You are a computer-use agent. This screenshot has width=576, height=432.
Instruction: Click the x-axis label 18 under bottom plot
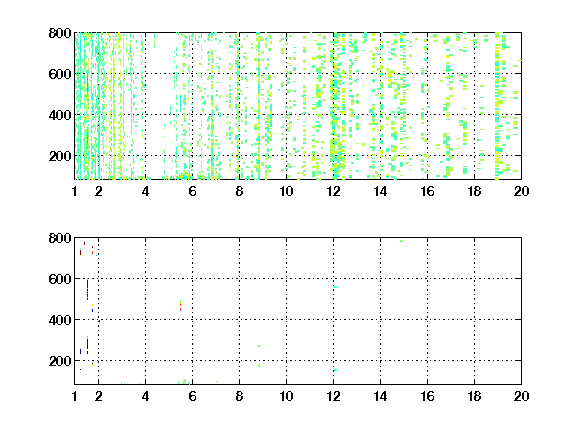coord(474,396)
